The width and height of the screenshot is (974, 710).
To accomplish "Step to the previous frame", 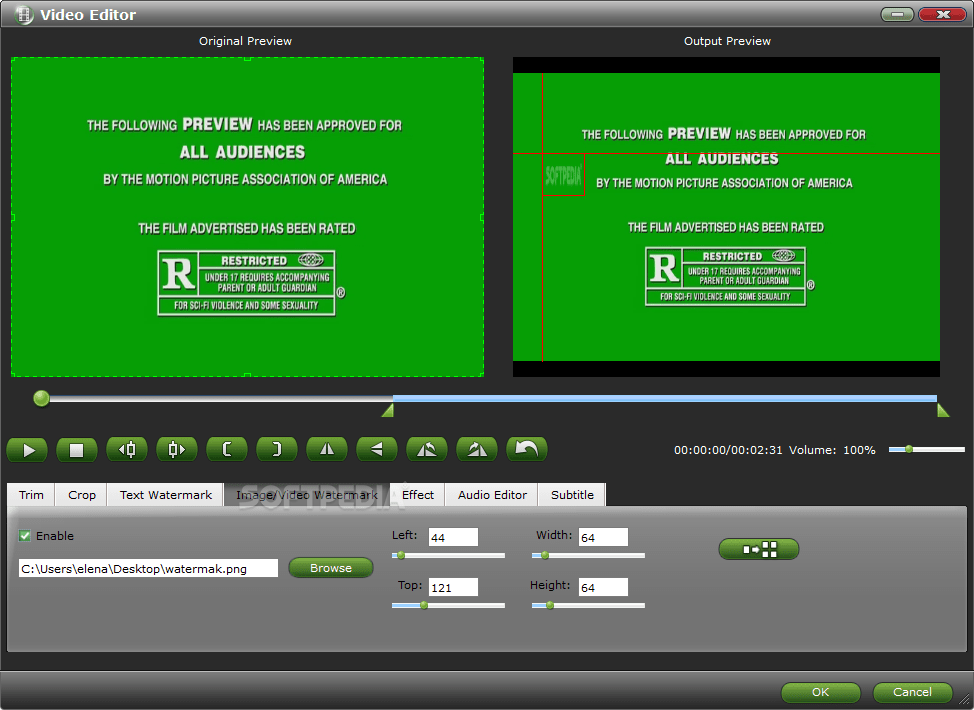I will coord(127,449).
